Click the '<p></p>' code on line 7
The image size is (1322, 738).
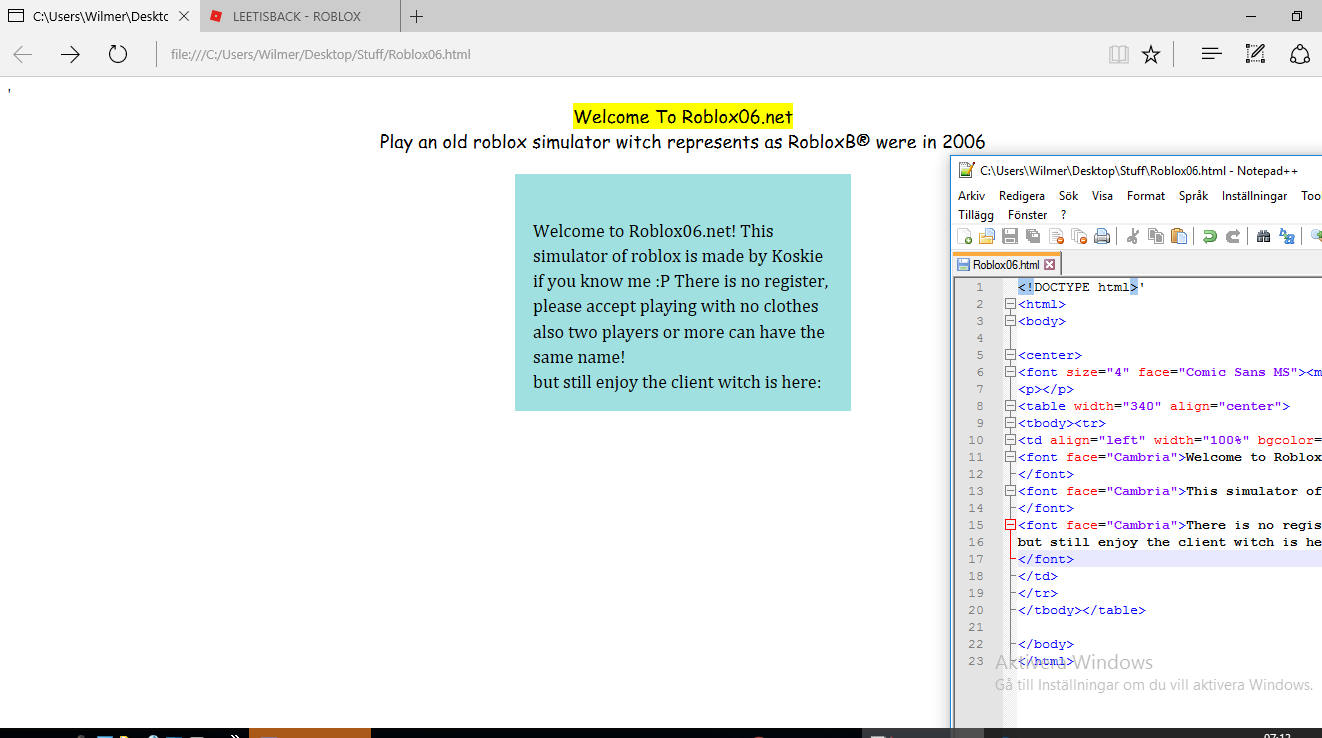pos(1046,389)
